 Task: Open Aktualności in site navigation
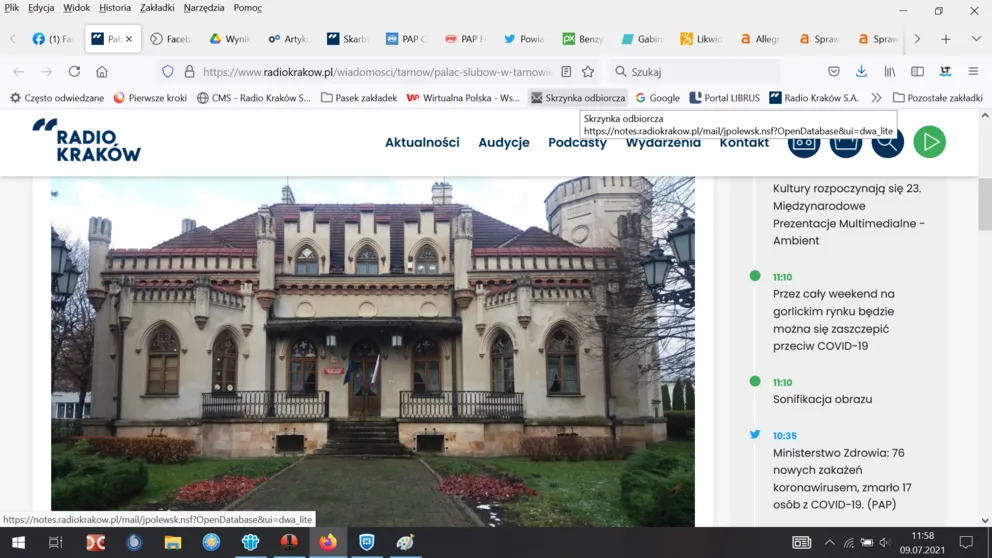(x=422, y=142)
